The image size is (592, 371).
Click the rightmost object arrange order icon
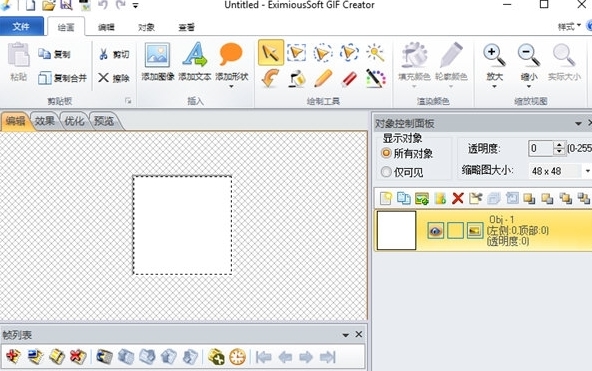[584, 198]
